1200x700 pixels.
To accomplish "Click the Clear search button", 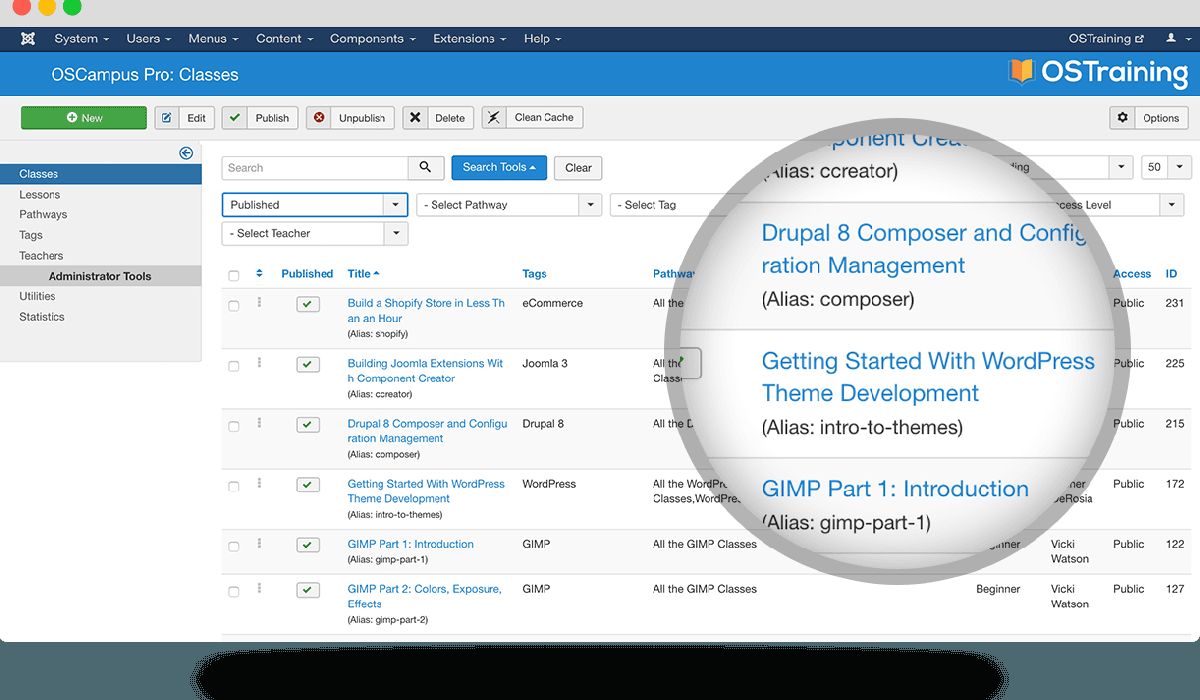I will point(578,168).
